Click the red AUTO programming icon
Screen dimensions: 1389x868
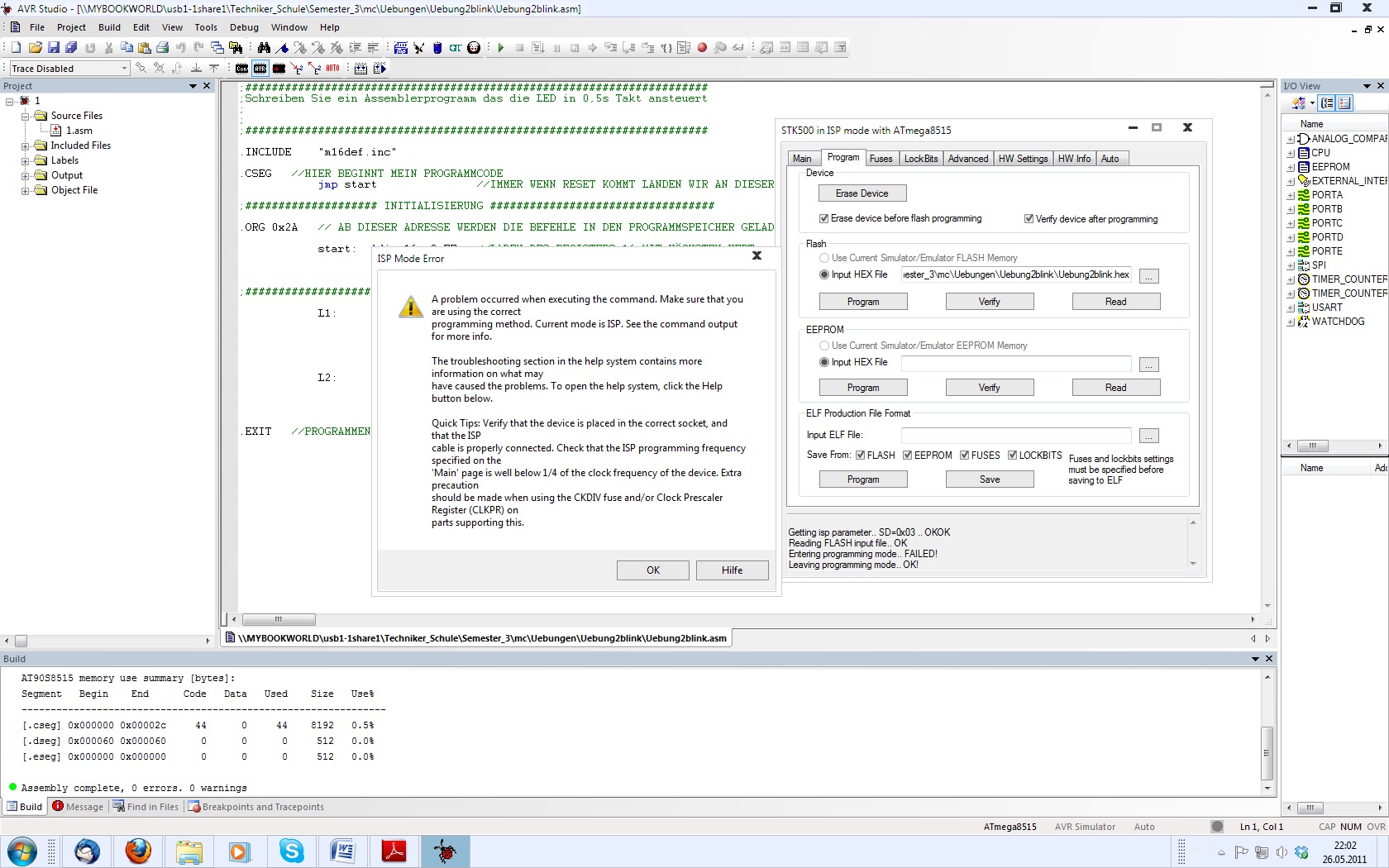332,69
